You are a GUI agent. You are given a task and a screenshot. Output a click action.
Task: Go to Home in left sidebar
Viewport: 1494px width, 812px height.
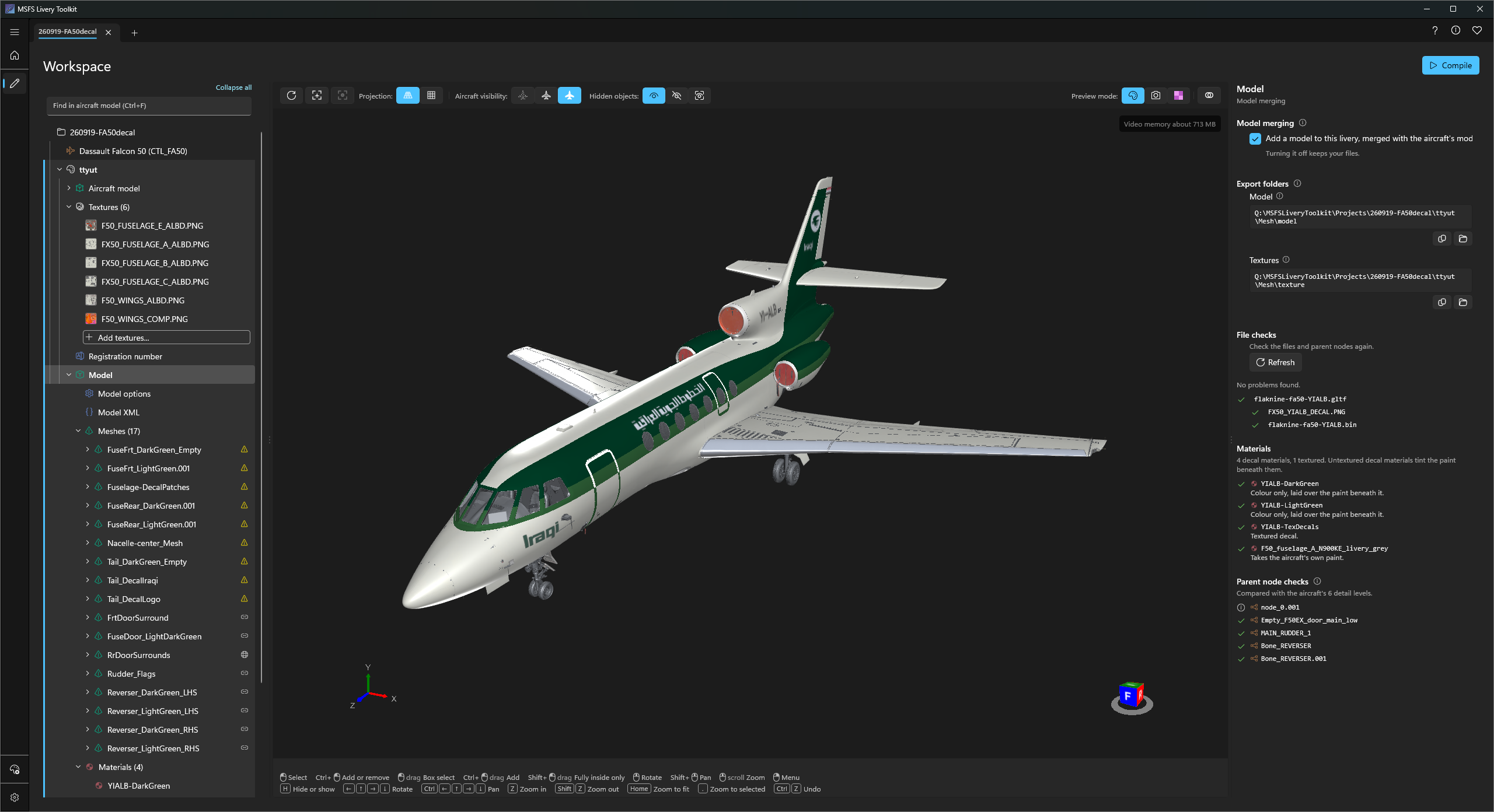[x=15, y=55]
